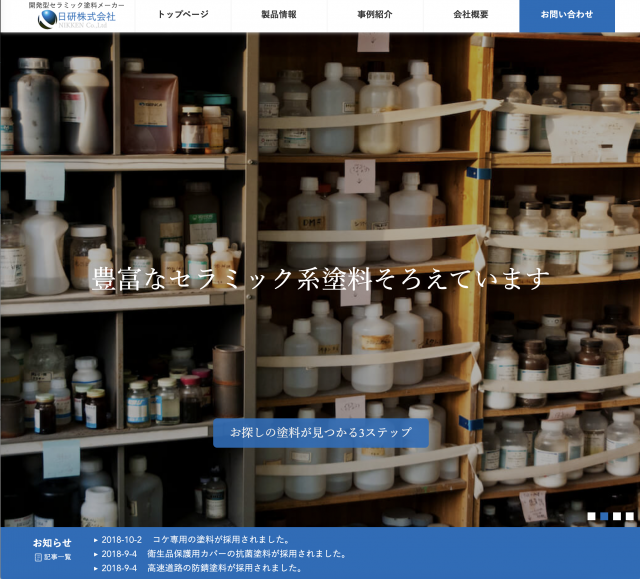Select 会社概要 in the top navigation
The width and height of the screenshot is (640, 579).
point(471,15)
